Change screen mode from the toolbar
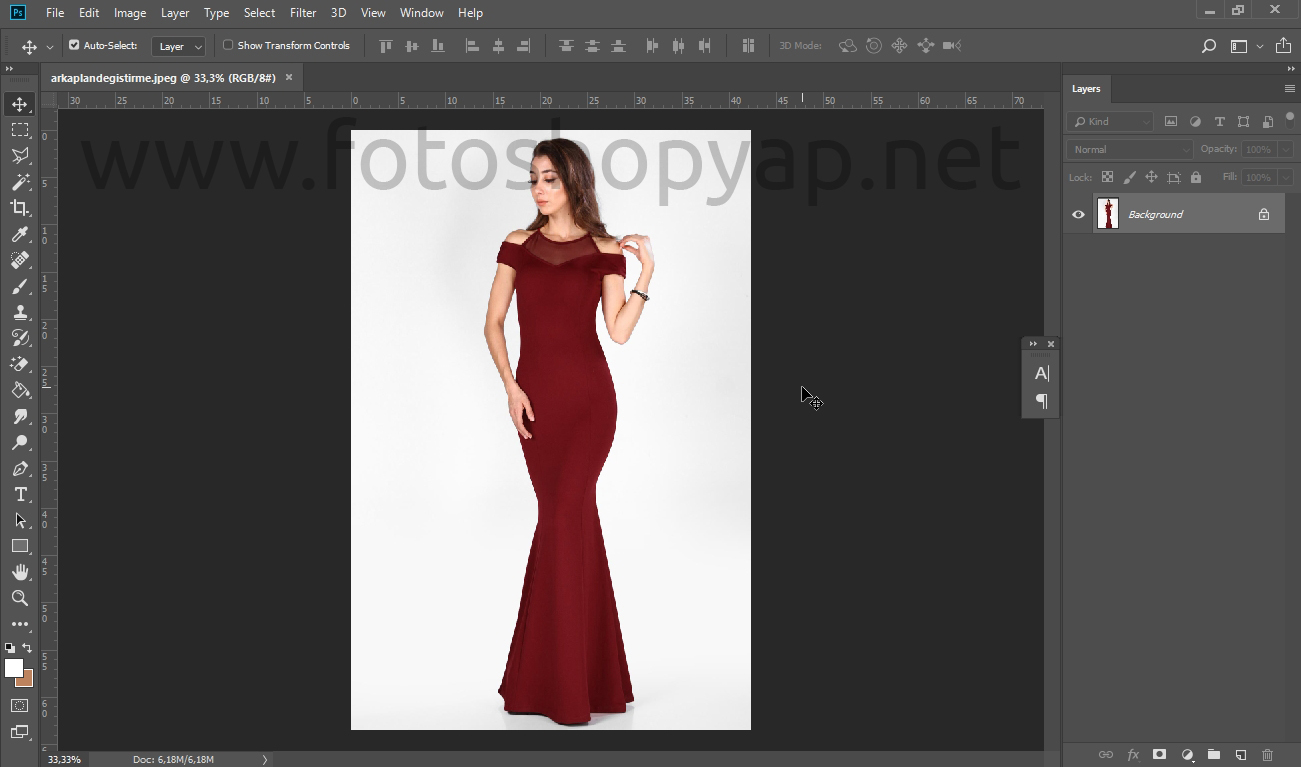The height and width of the screenshot is (767, 1301). 19,732
